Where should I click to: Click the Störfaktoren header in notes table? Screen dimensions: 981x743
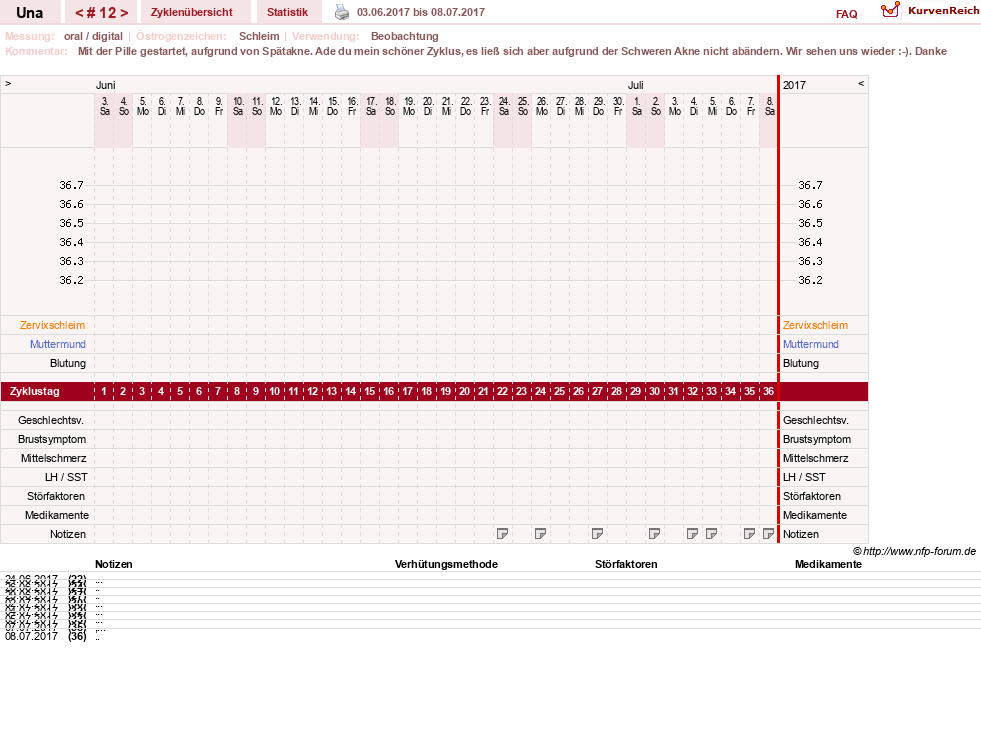[x=626, y=564]
